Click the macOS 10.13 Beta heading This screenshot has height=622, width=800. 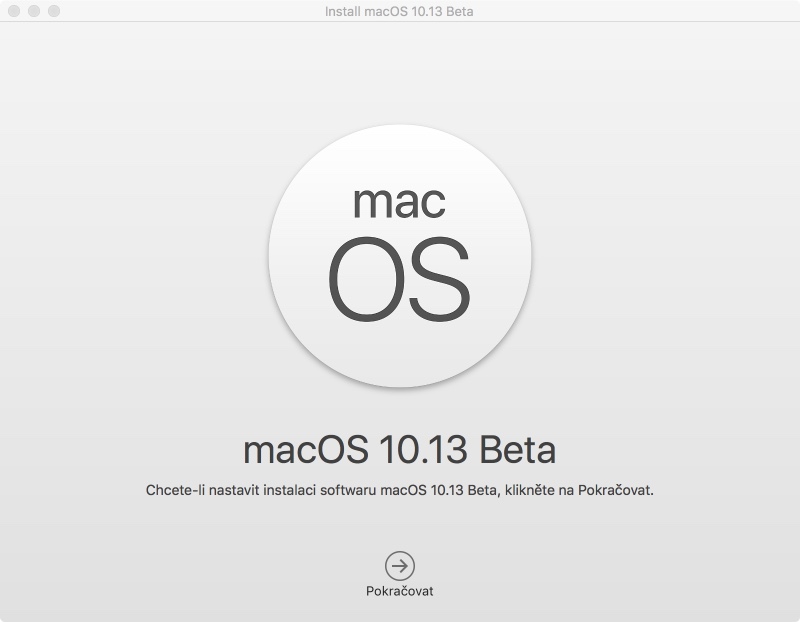click(x=399, y=450)
